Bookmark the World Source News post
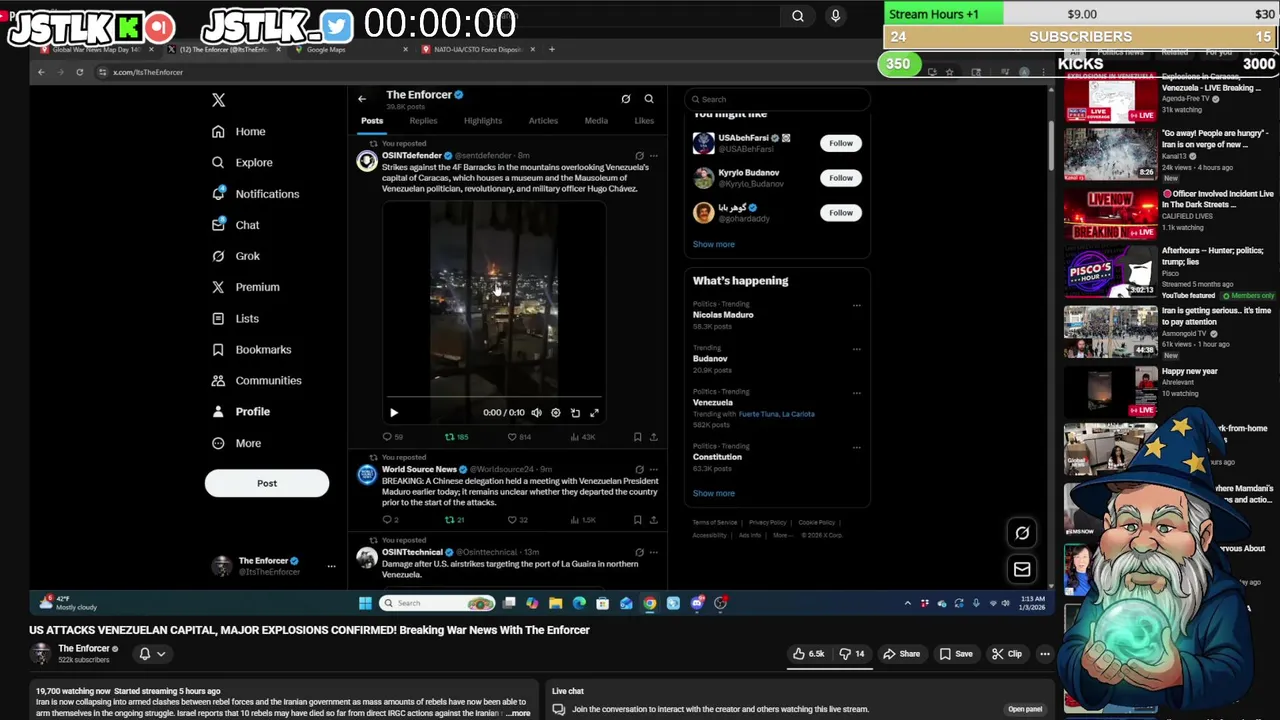Image resolution: width=1280 pixels, height=720 pixels. tap(637, 520)
